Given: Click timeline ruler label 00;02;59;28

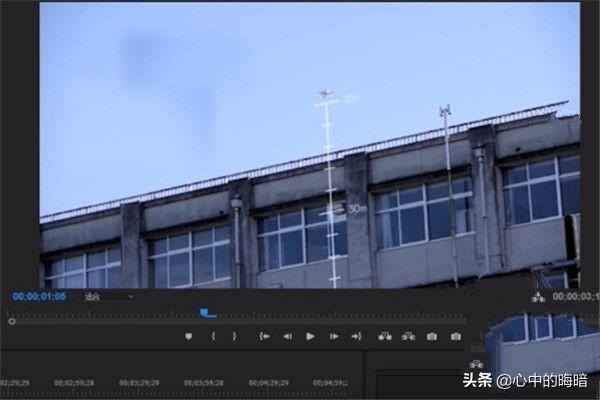Looking at the screenshot, I should (74, 383).
